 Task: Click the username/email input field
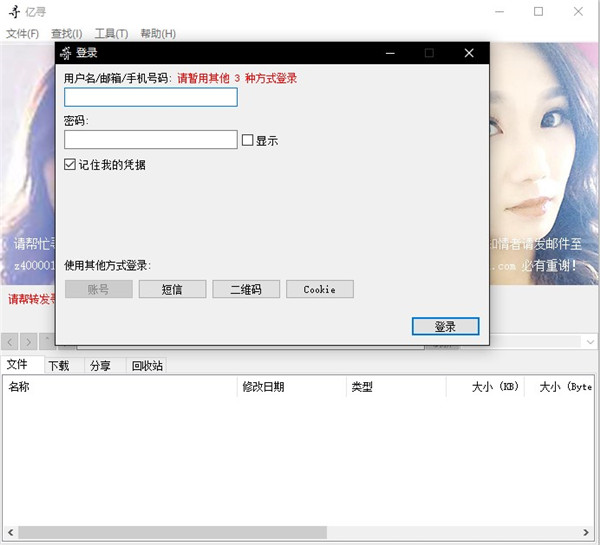coord(150,97)
